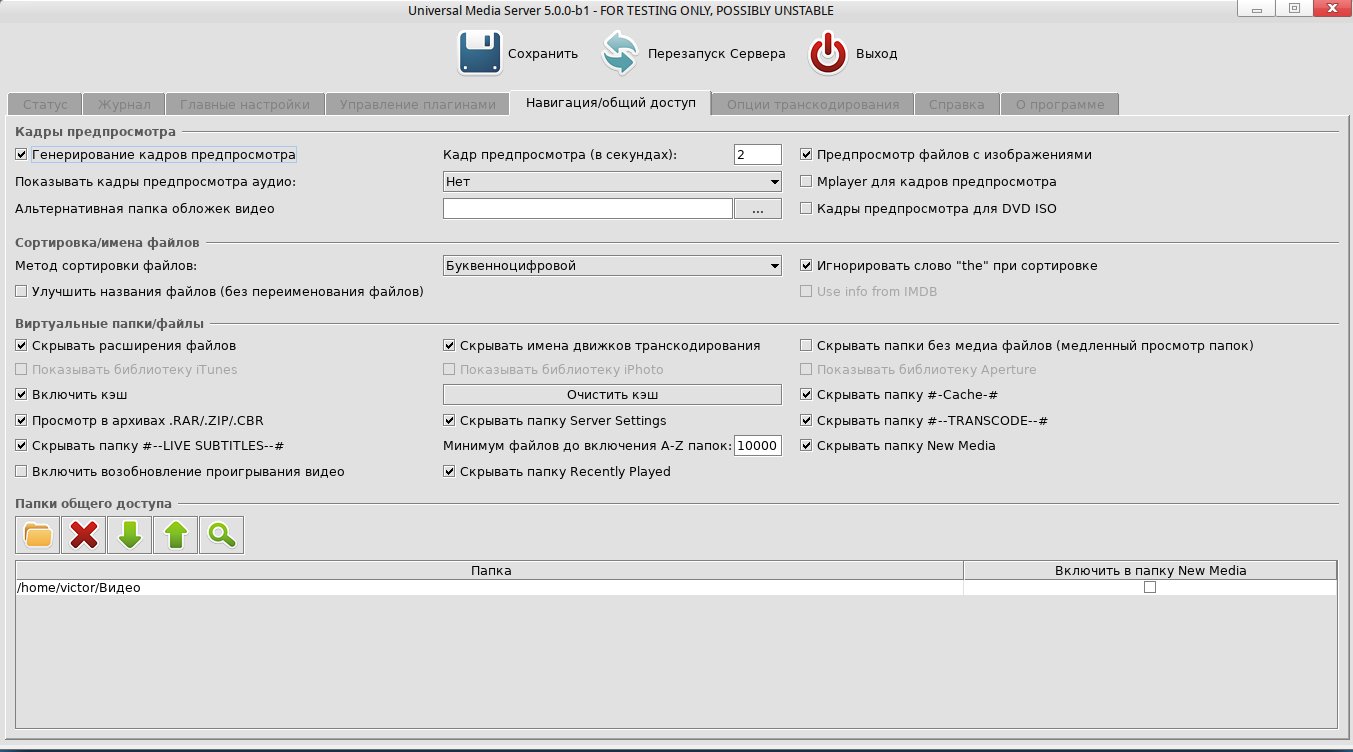The width and height of the screenshot is (1353, 752).
Task: Select the Навигация/общий доступ tab
Action: pos(610,104)
